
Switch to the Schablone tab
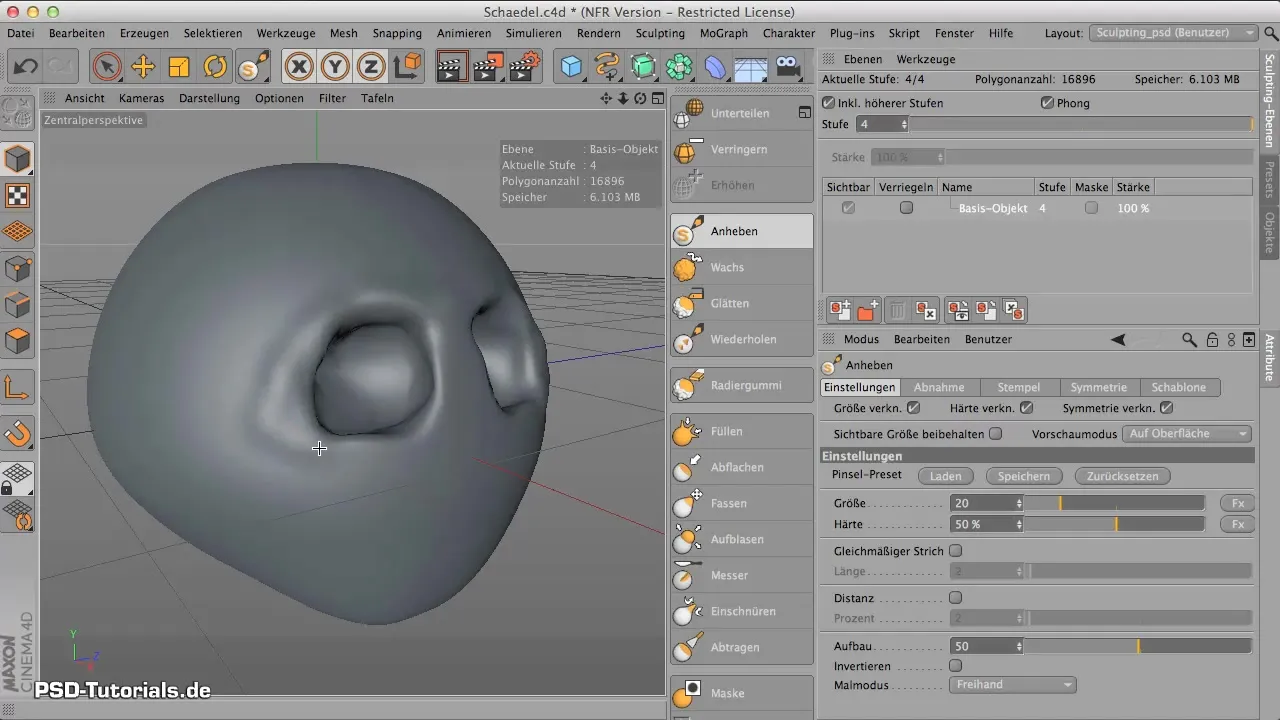(x=1179, y=387)
